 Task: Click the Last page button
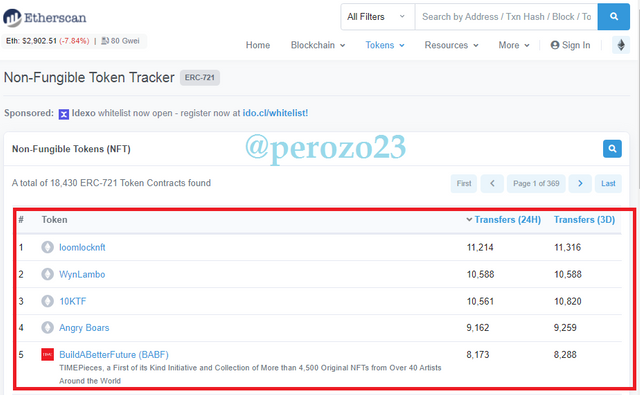[x=608, y=184]
